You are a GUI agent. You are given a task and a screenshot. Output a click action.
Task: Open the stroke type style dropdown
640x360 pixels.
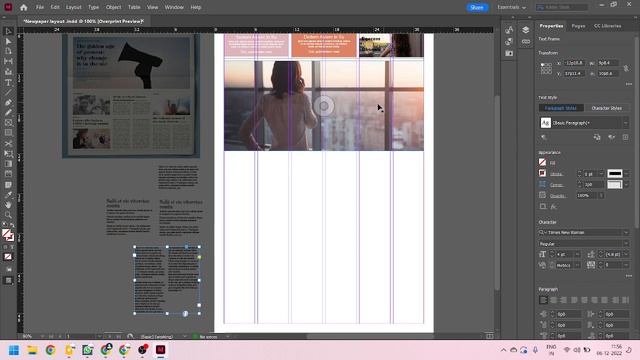(626, 174)
